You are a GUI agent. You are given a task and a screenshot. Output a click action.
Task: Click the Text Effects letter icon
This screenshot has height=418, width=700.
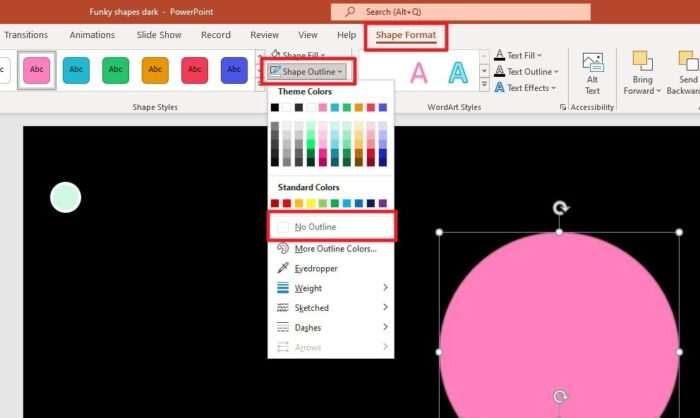coord(500,88)
